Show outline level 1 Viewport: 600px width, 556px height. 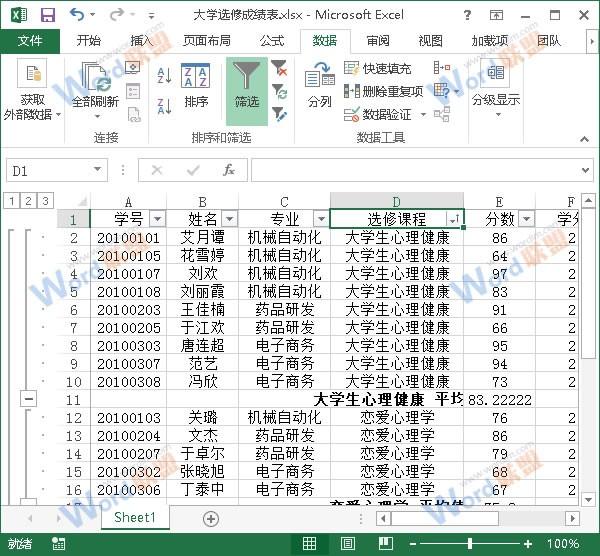tap(11, 201)
